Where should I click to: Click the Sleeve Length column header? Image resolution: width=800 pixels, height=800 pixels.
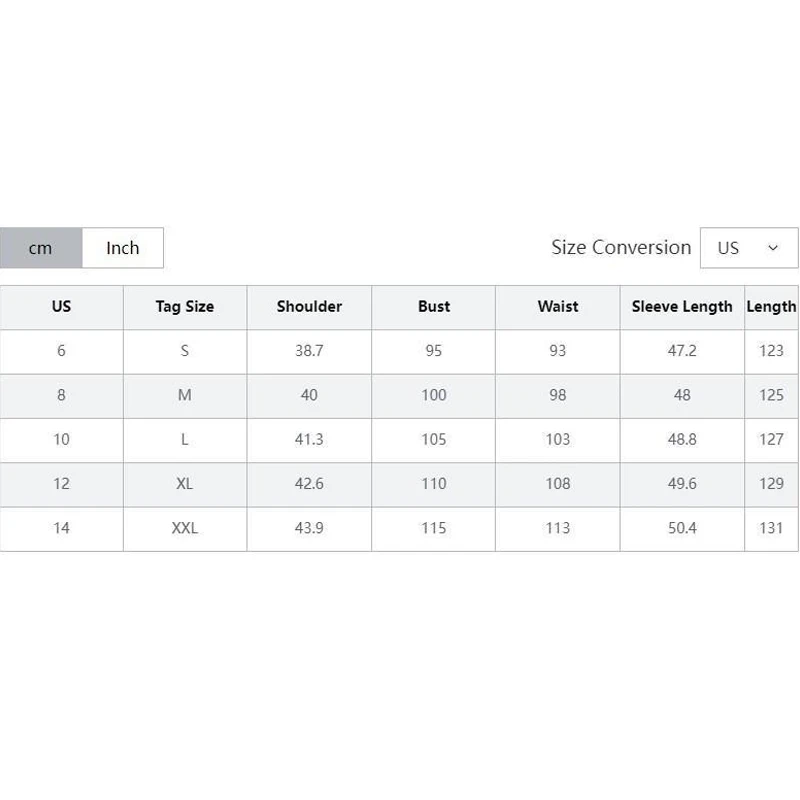682,307
